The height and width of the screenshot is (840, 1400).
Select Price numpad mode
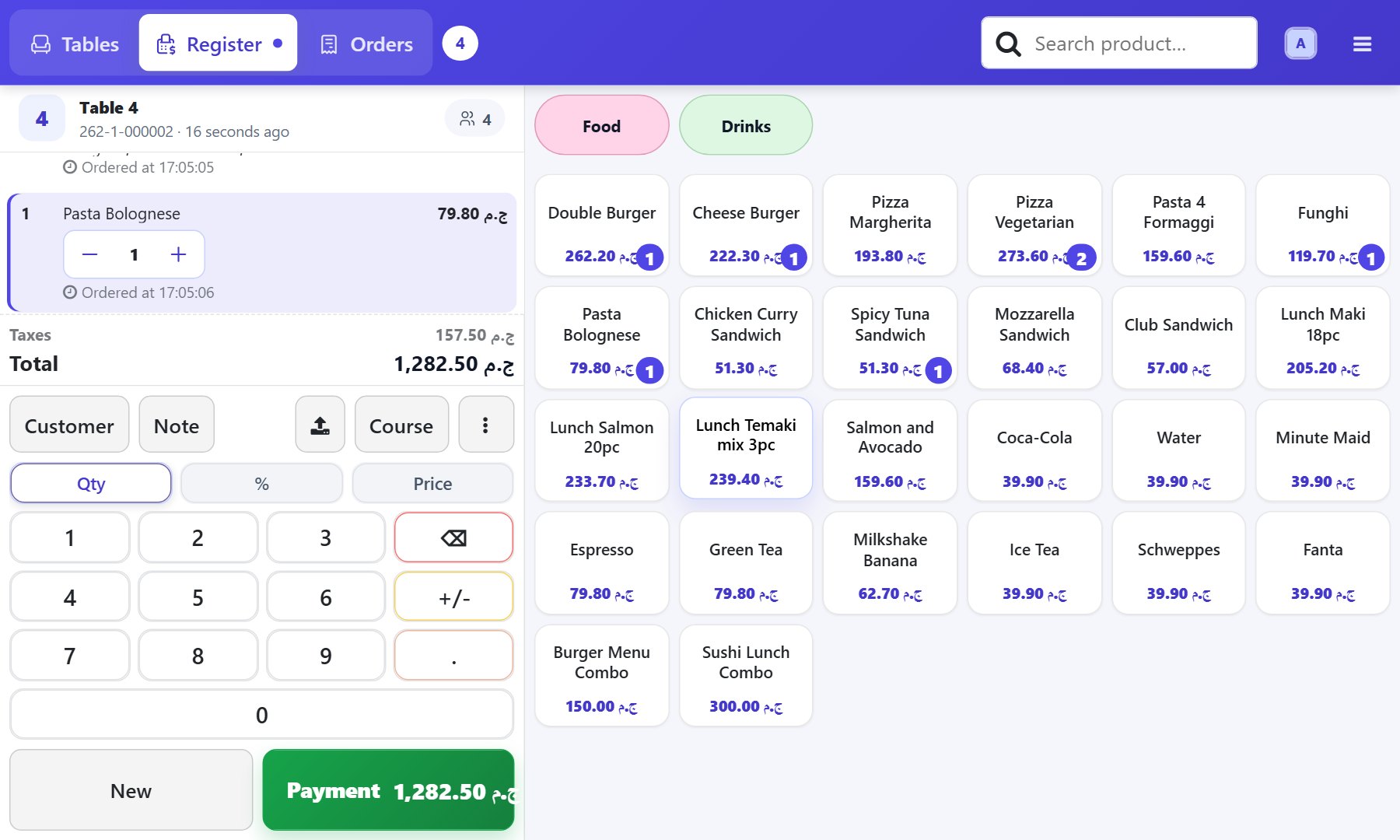click(432, 484)
